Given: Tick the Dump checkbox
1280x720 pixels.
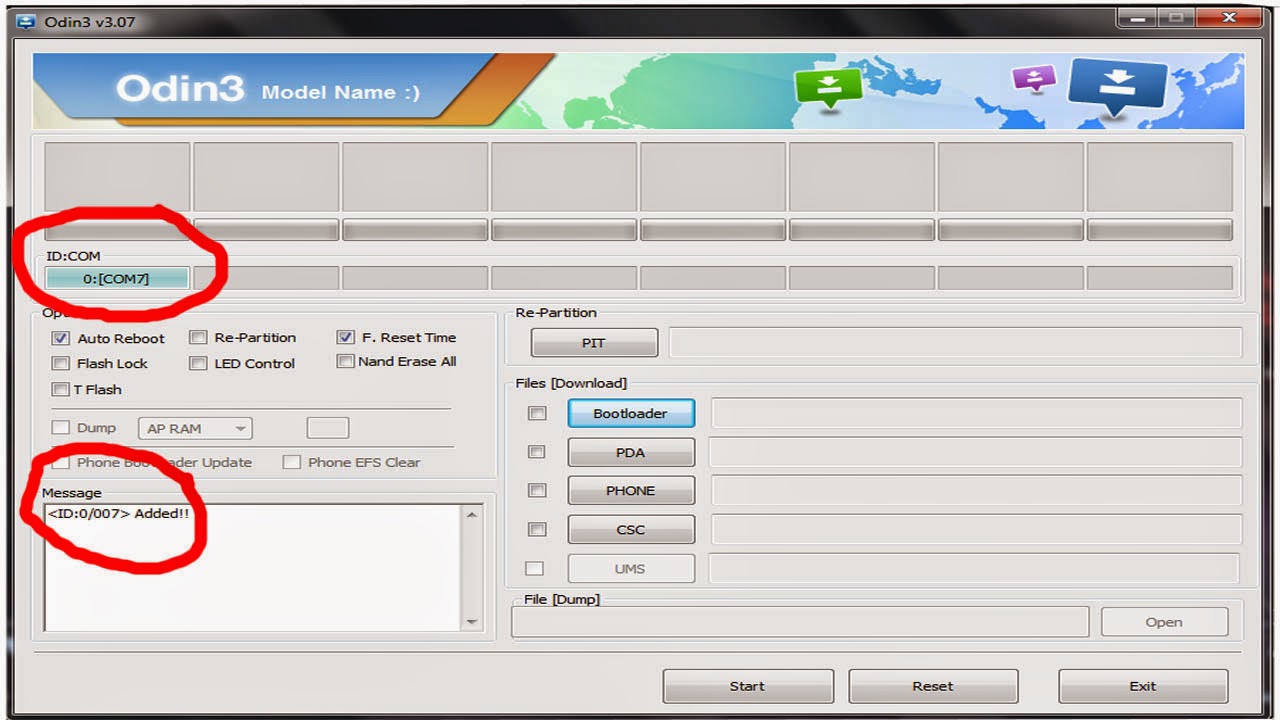Looking at the screenshot, I should pyautogui.click(x=61, y=428).
